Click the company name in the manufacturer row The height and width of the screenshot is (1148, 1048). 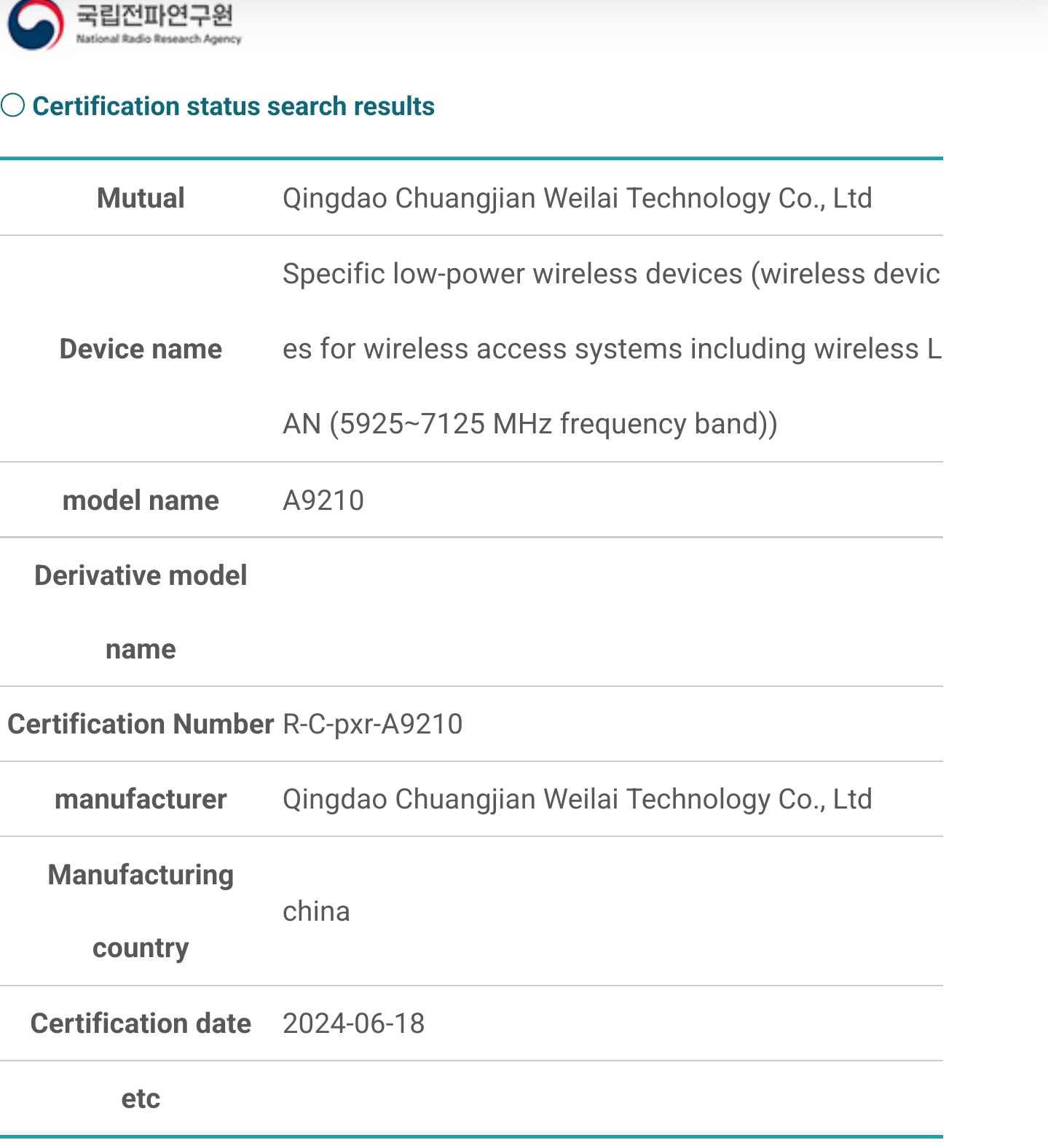[577, 799]
